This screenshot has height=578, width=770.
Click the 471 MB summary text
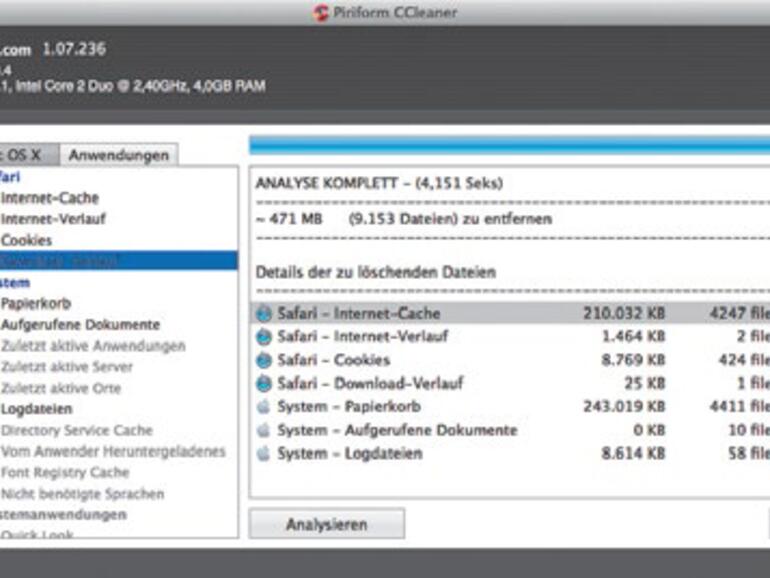290,219
